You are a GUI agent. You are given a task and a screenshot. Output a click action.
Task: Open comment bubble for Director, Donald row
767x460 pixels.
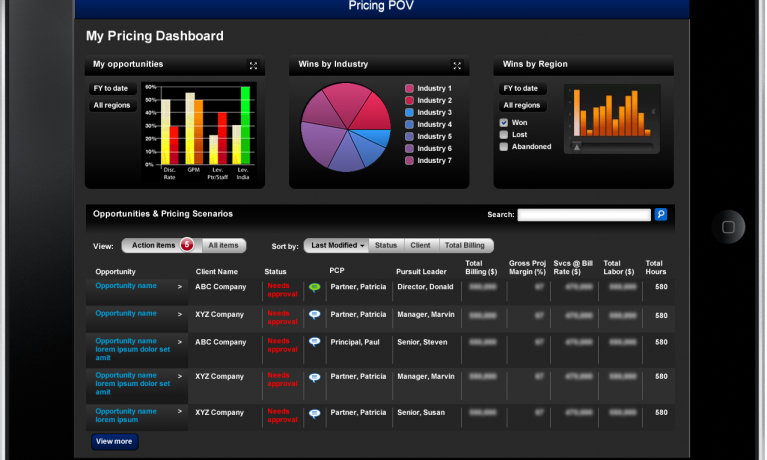[315, 287]
